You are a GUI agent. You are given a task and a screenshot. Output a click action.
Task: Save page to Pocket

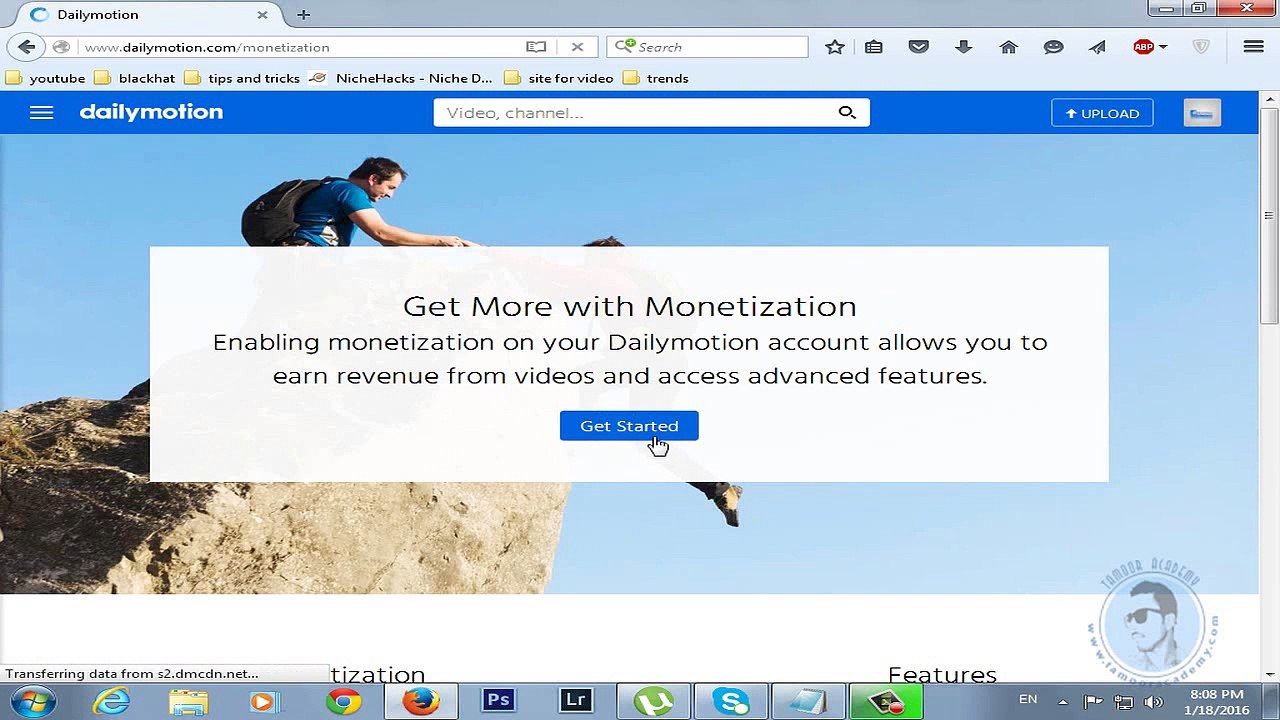coord(919,47)
